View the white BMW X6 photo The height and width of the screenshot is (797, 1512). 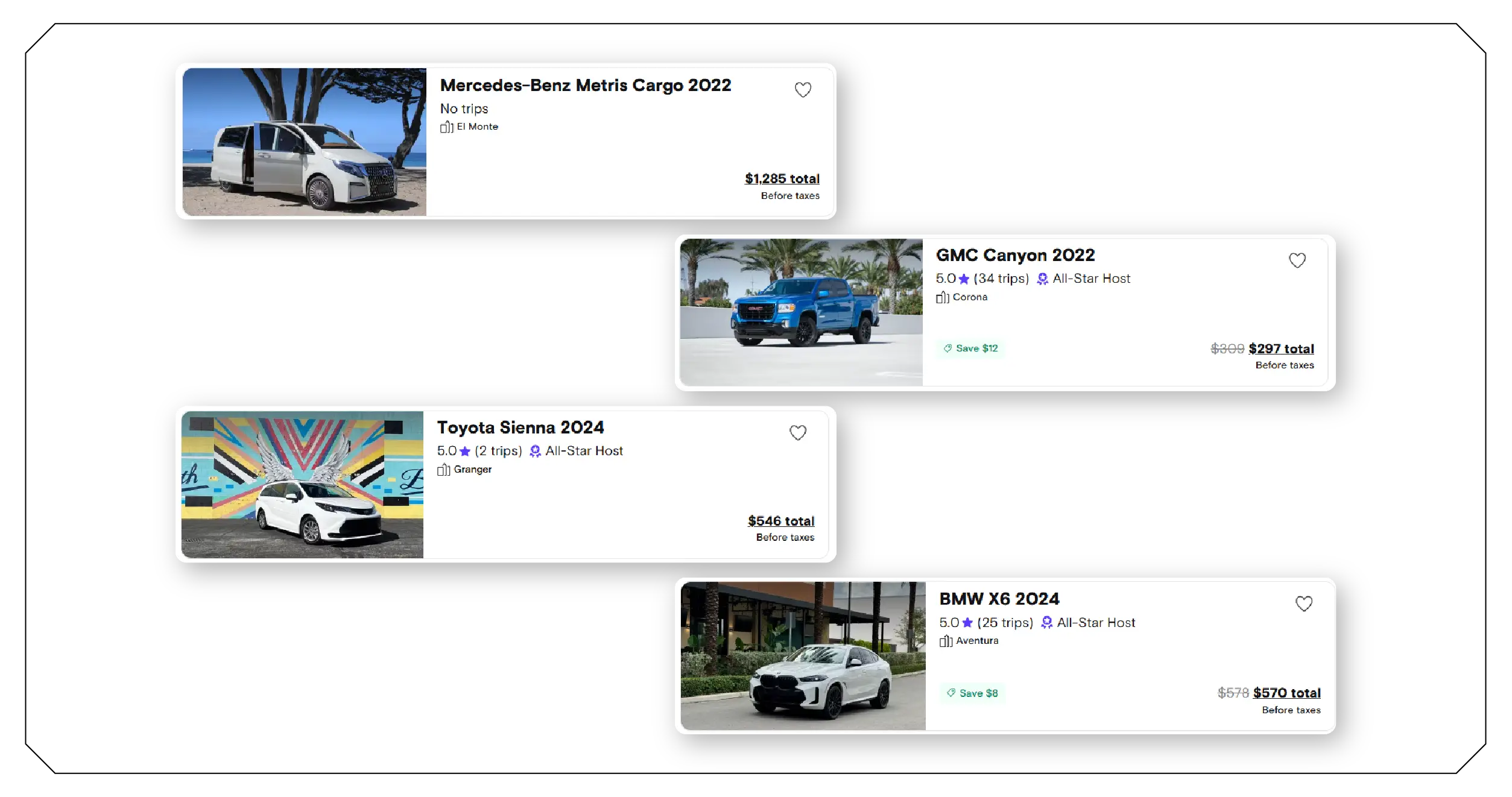tap(803, 656)
